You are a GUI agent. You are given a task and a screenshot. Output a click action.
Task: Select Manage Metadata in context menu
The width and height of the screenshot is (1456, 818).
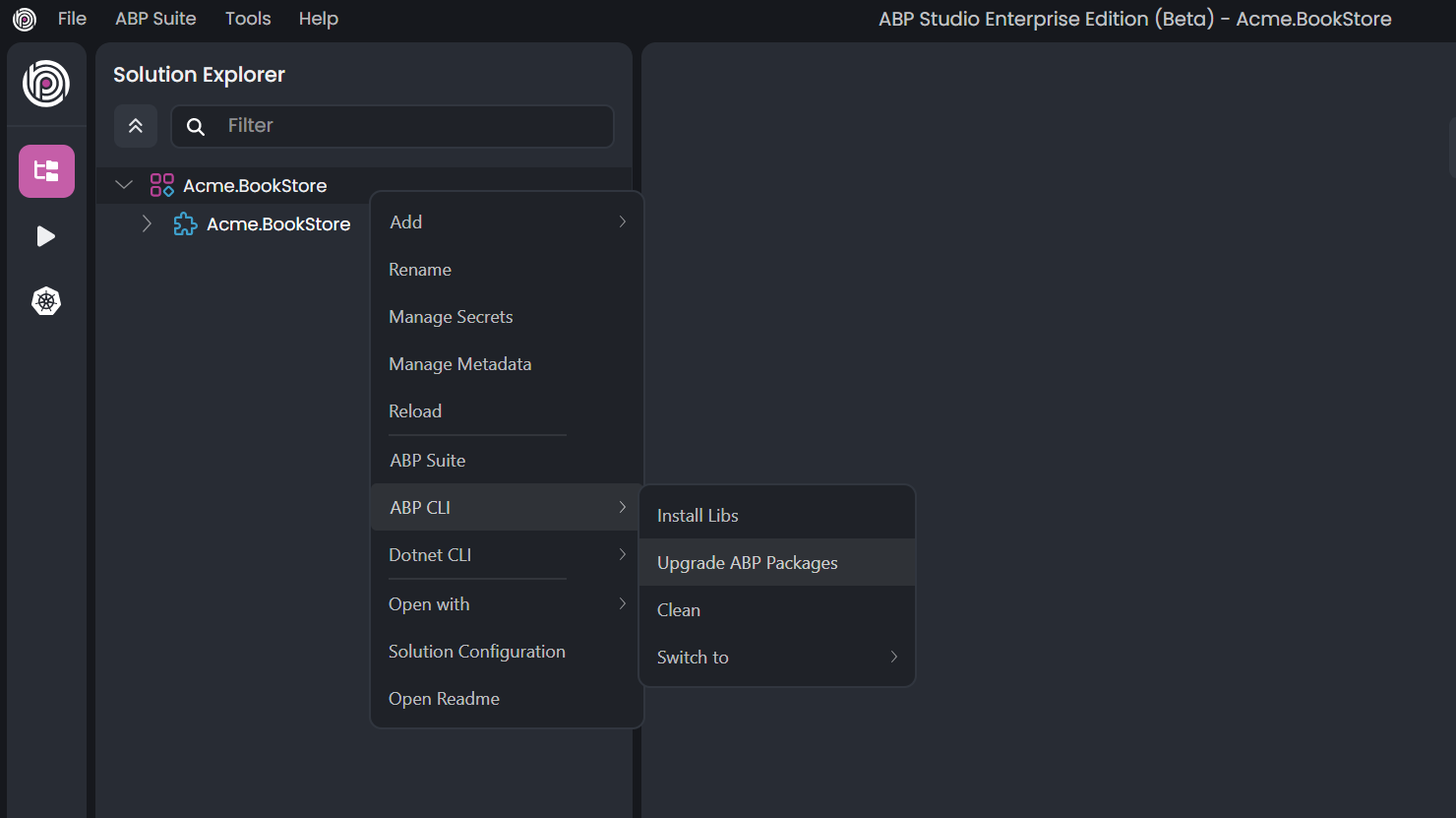pos(507,364)
